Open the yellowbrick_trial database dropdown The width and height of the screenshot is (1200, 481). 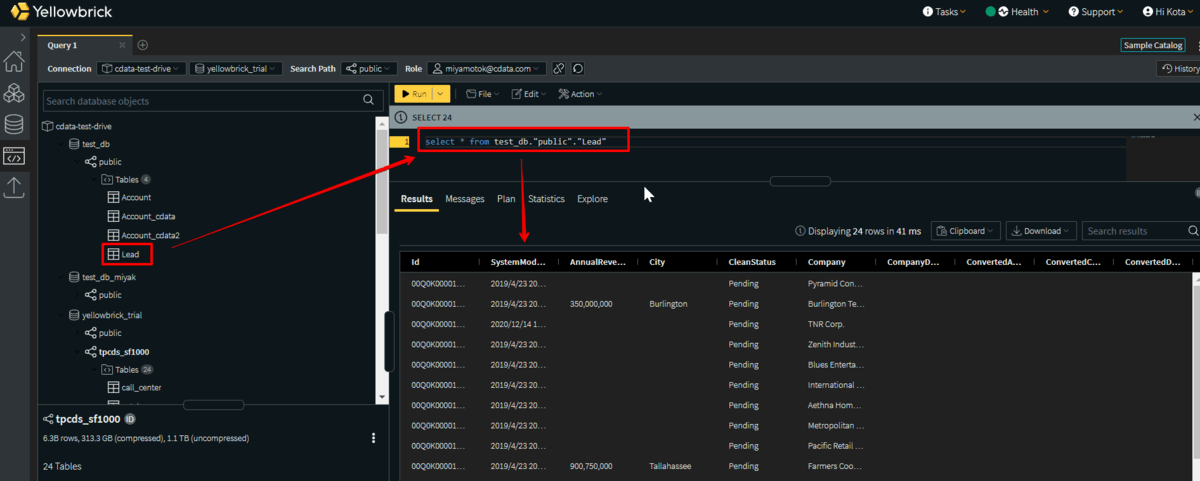(x=235, y=69)
